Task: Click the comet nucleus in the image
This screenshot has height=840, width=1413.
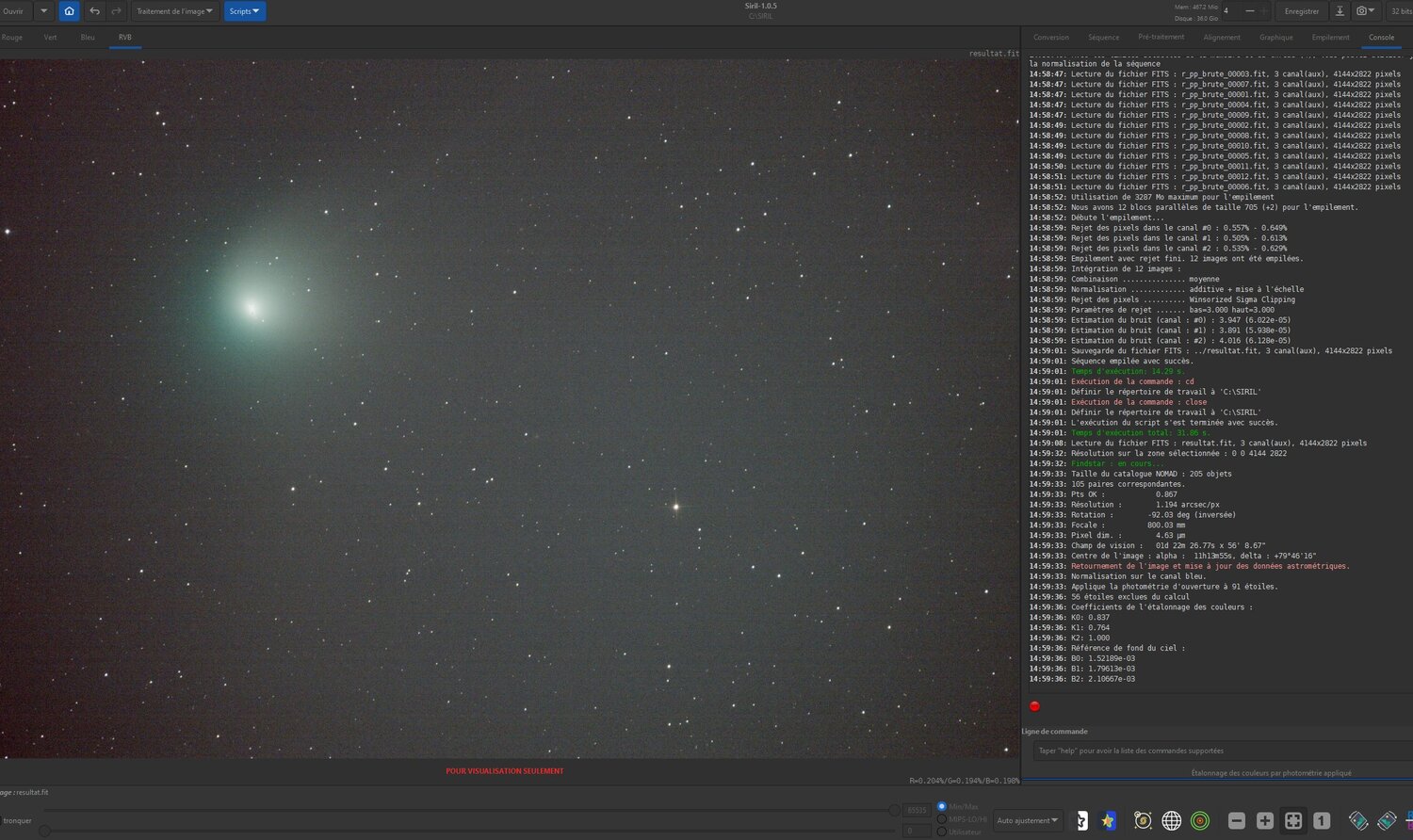Action: pos(252,306)
